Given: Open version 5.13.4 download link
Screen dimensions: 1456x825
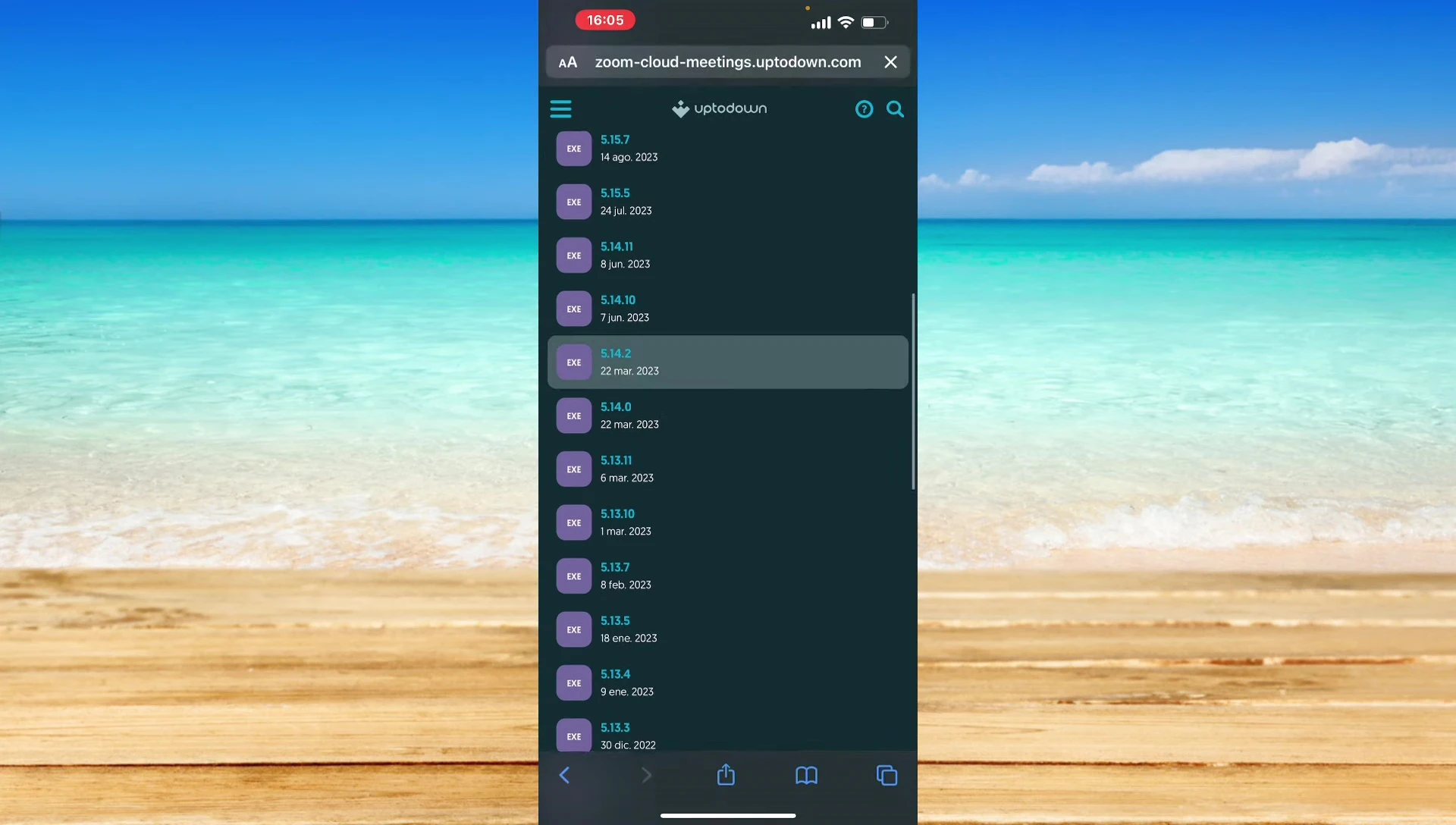Looking at the screenshot, I should point(615,674).
